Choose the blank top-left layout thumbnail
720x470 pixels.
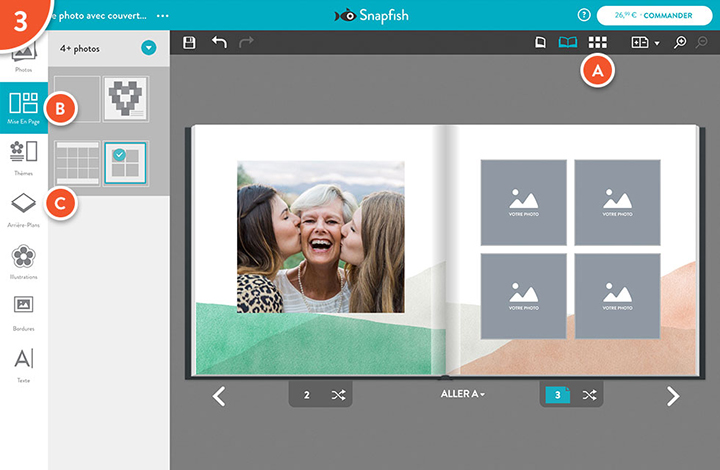[x=77, y=99]
